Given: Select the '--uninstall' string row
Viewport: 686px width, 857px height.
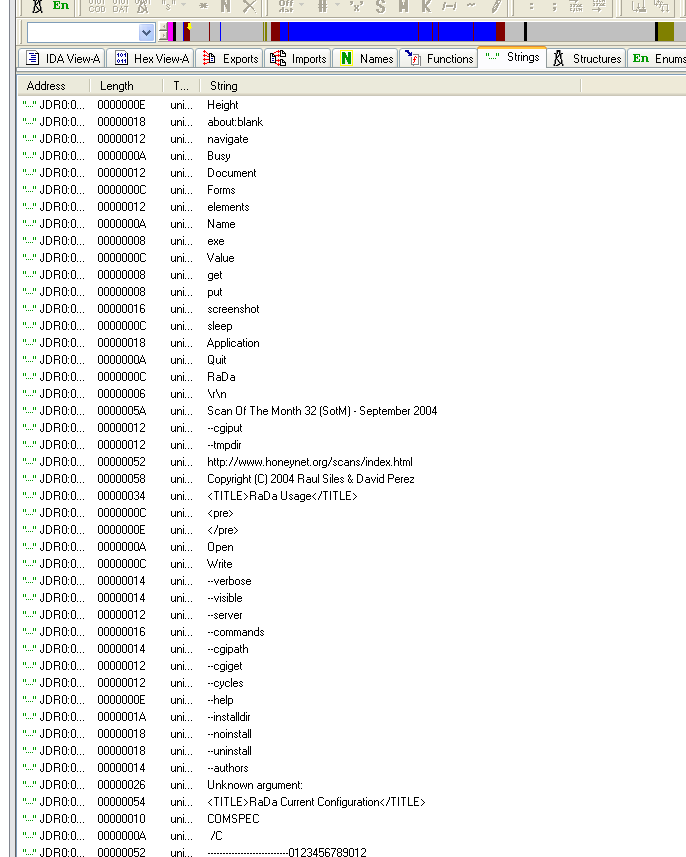Looking at the screenshot, I should coord(230,750).
